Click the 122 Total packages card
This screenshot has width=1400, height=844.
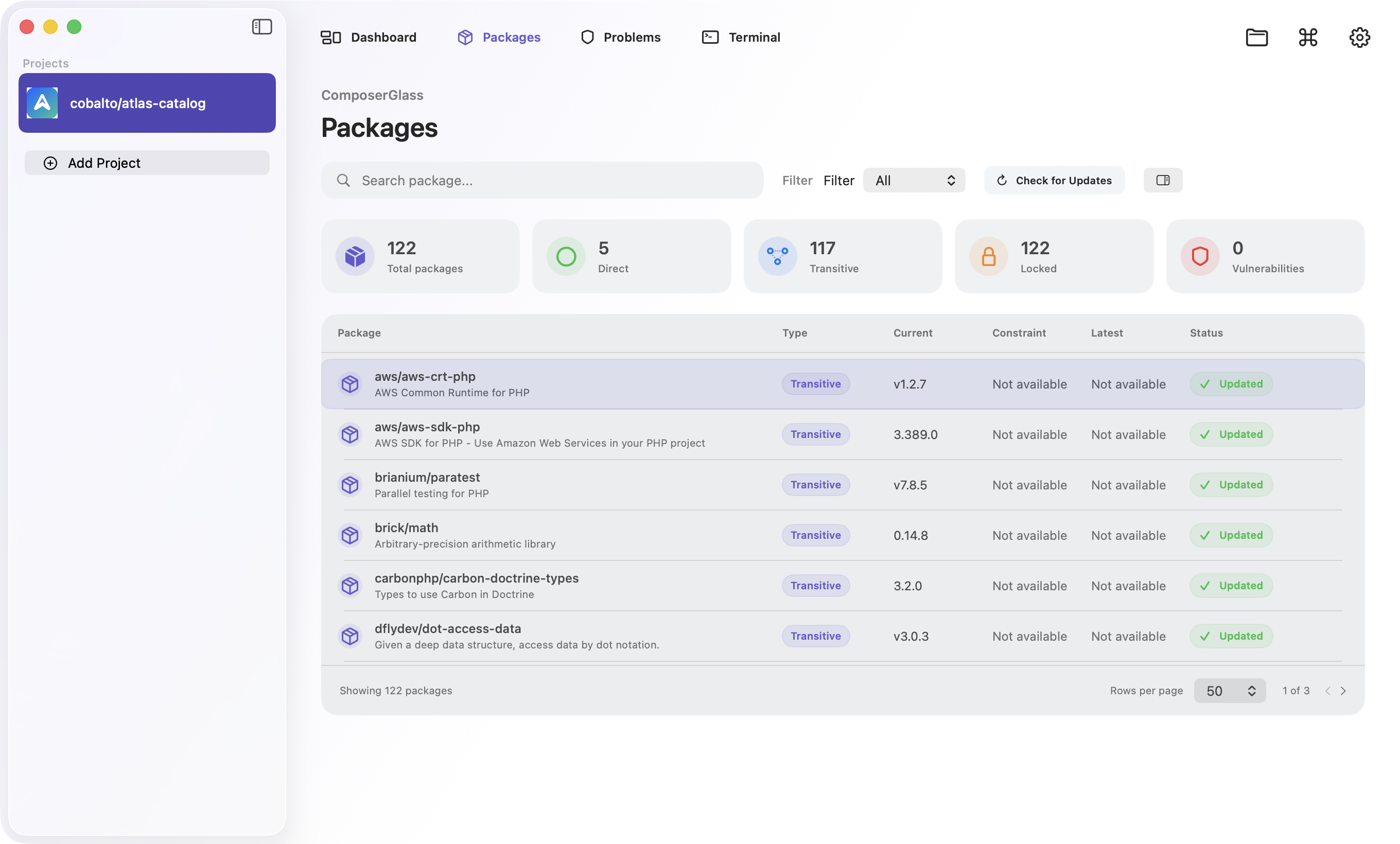pyautogui.click(x=421, y=257)
